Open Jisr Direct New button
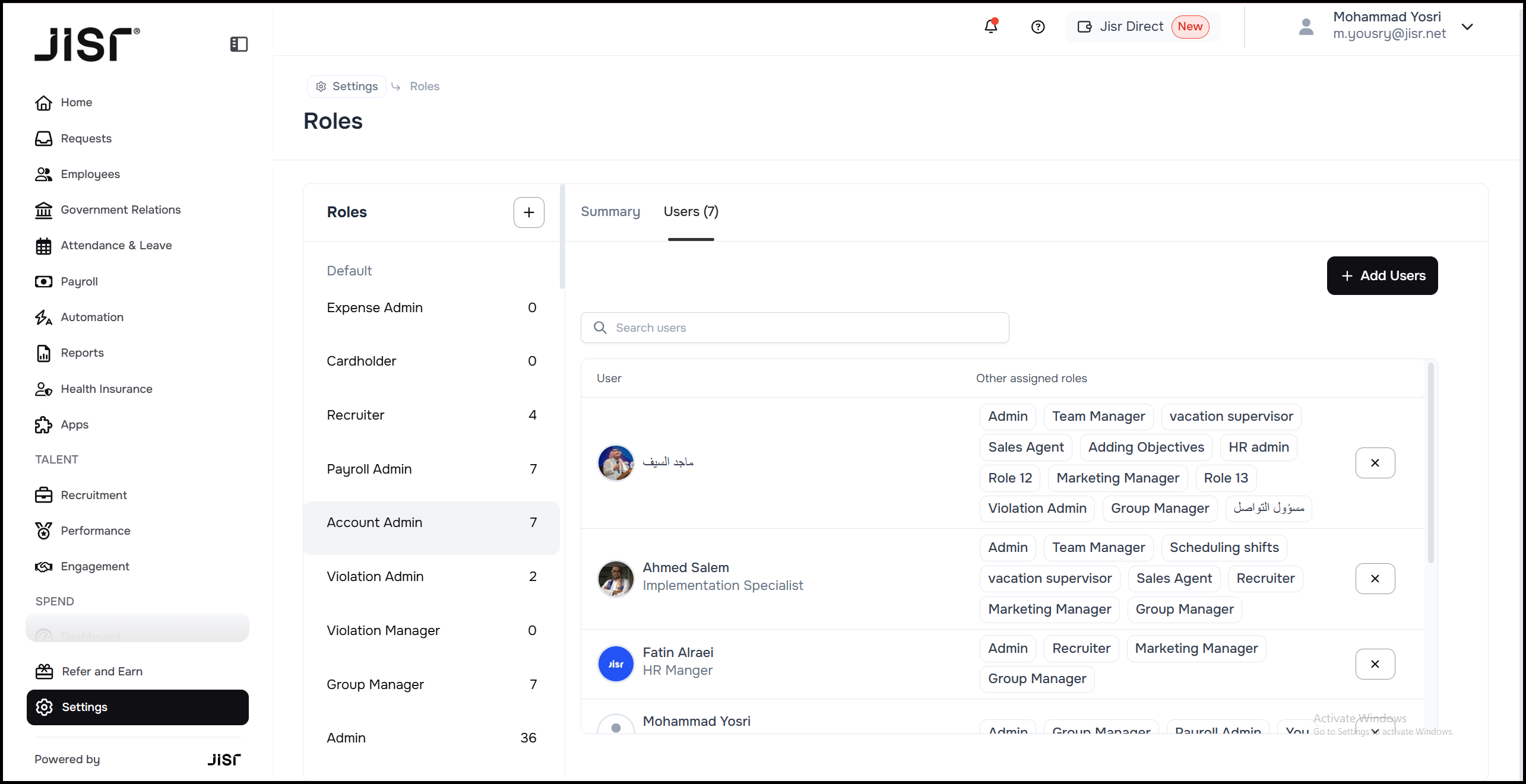 [1142, 27]
